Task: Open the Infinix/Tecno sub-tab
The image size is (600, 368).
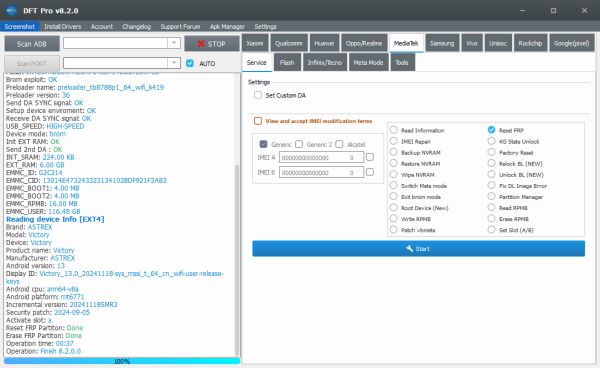Action: [324, 62]
